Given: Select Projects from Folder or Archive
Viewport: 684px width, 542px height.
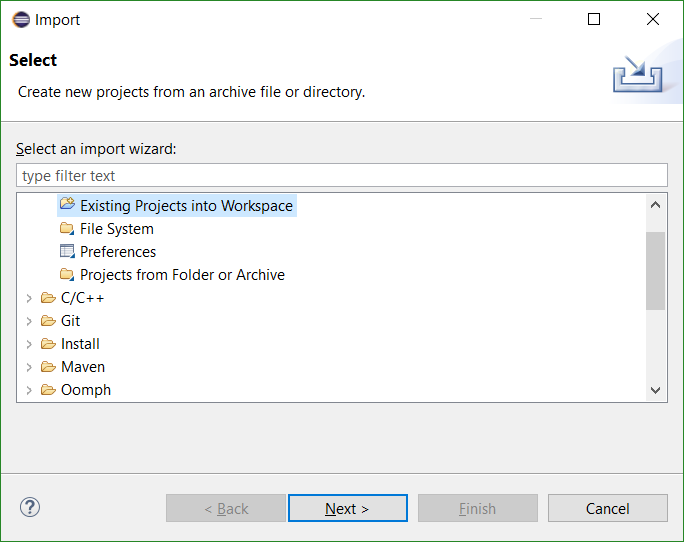Looking at the screenshot, I should [182, 275].
